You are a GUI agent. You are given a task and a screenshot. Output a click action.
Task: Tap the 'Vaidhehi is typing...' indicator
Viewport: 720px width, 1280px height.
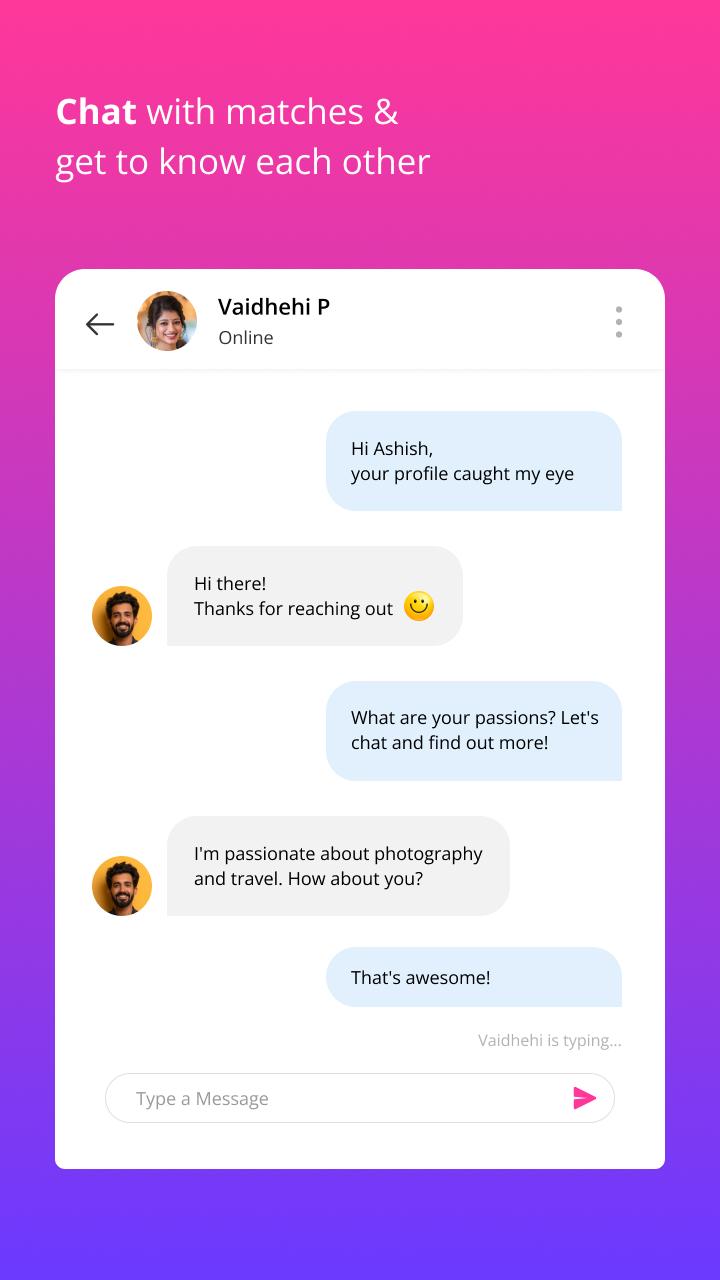550,1040
